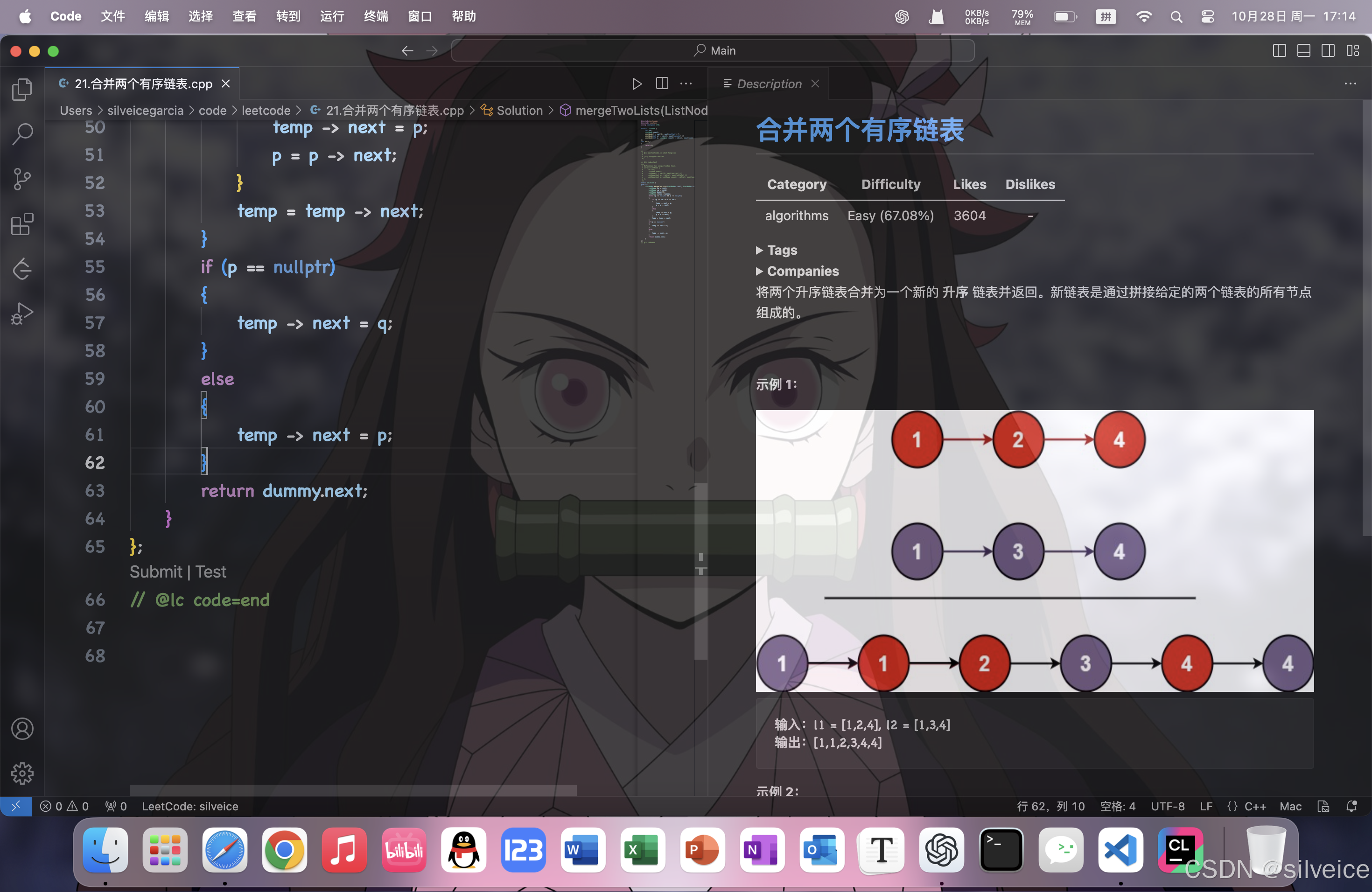Open the Extensions view

click(22, 223)
